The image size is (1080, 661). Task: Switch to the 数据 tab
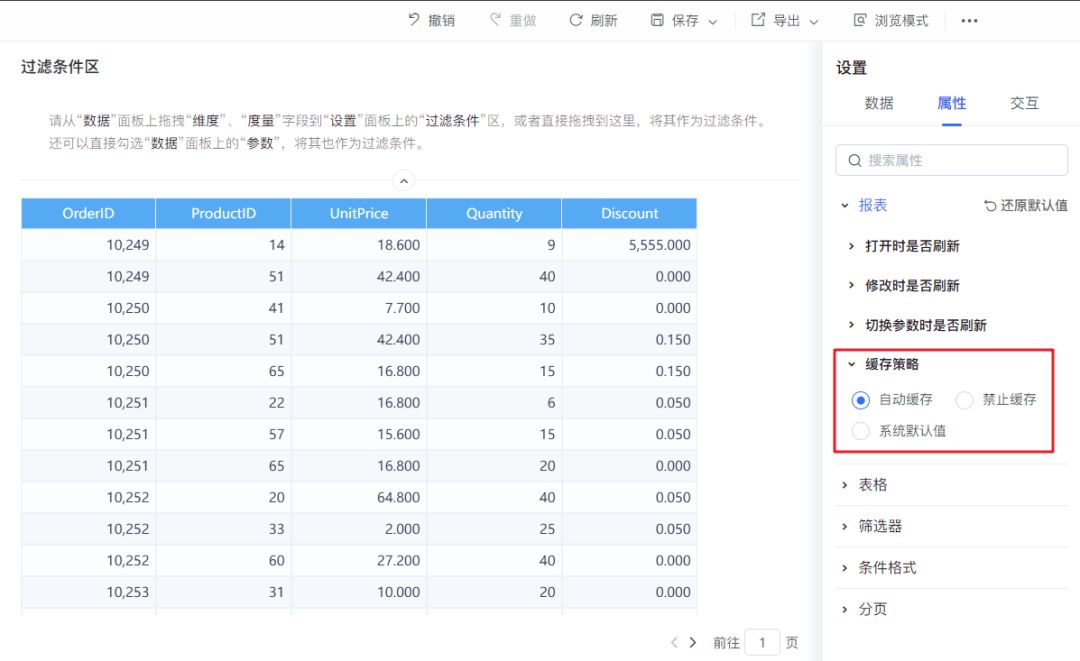pos(879,103)
